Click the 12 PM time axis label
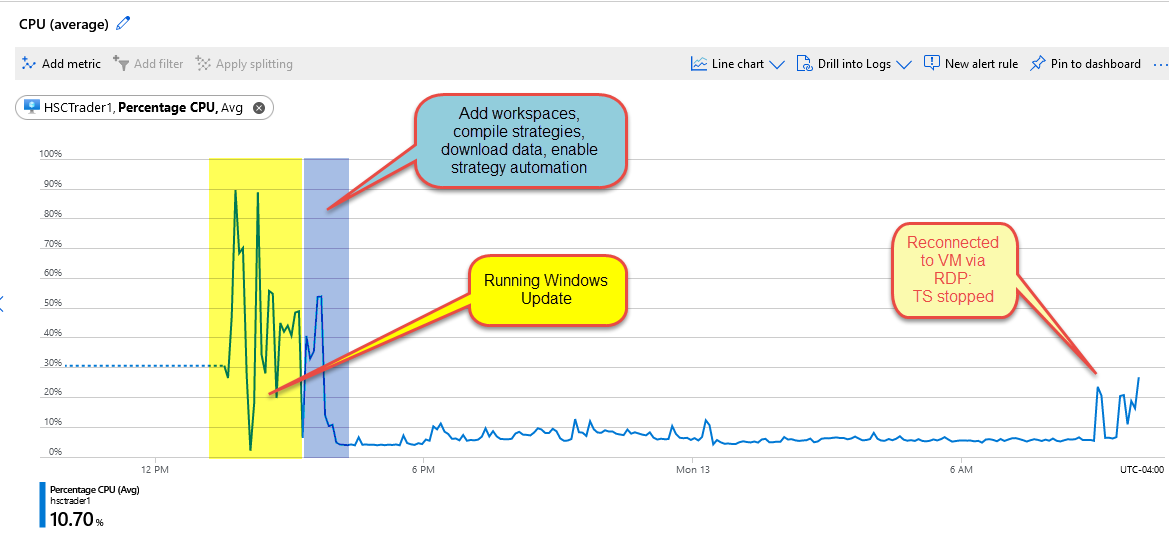Viewport: 1169px width, 541px height. point(154,469)
